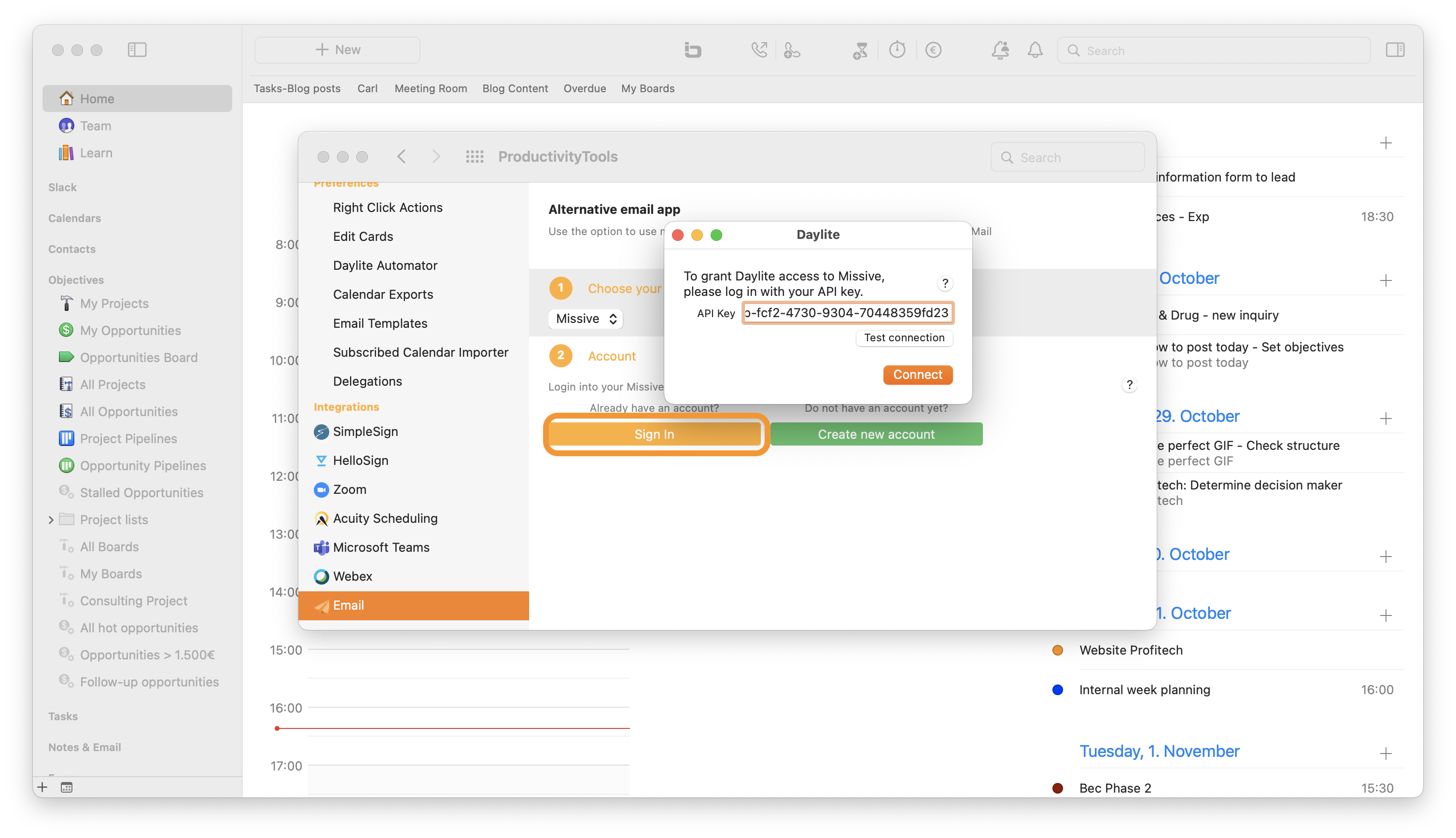Viewport: 1456px width, 838px height.
Task: Expand the Contacts sidebar section
Action: pos(72,249)
